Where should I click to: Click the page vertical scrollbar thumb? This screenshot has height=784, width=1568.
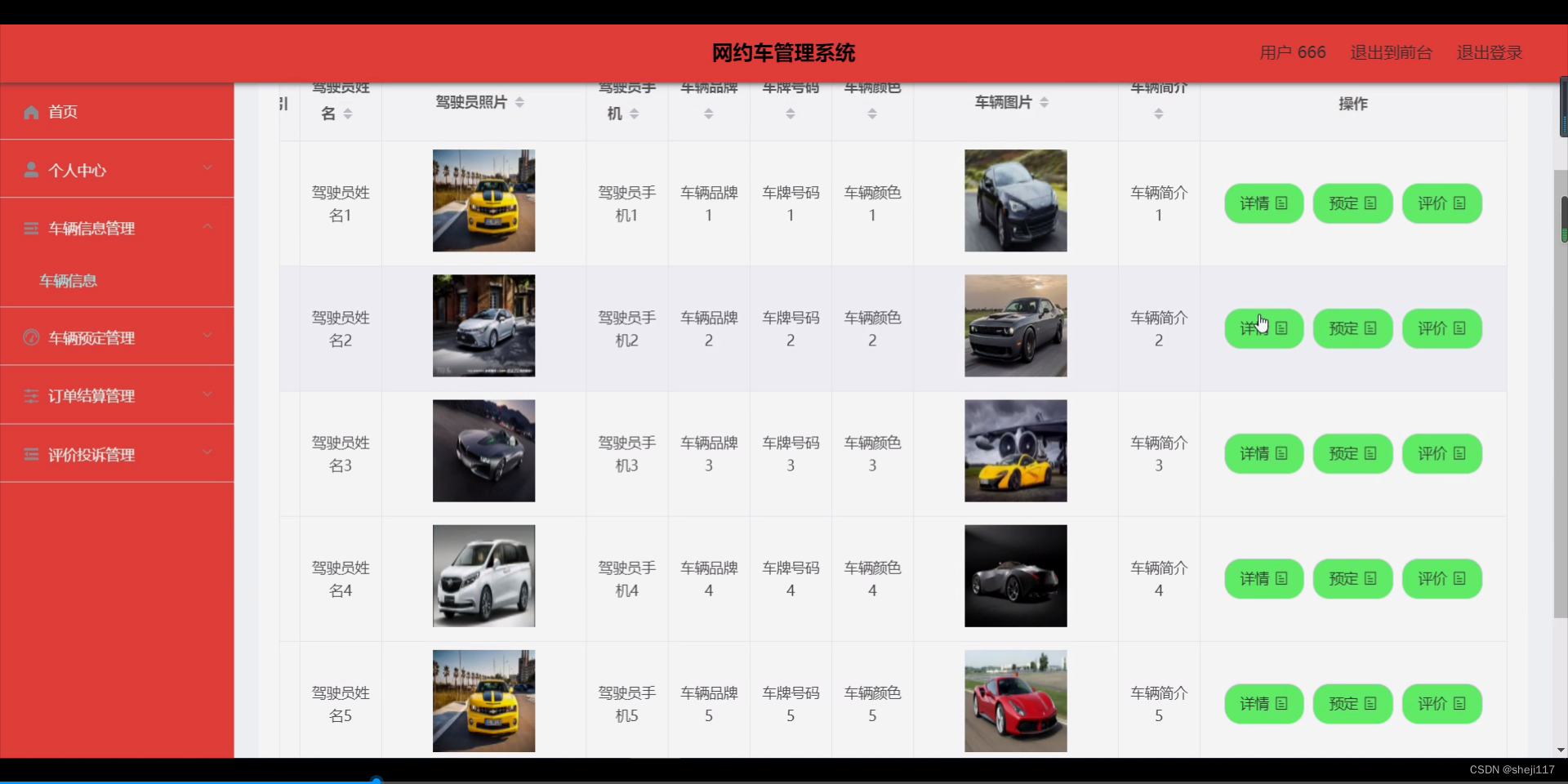[1561, 394]
